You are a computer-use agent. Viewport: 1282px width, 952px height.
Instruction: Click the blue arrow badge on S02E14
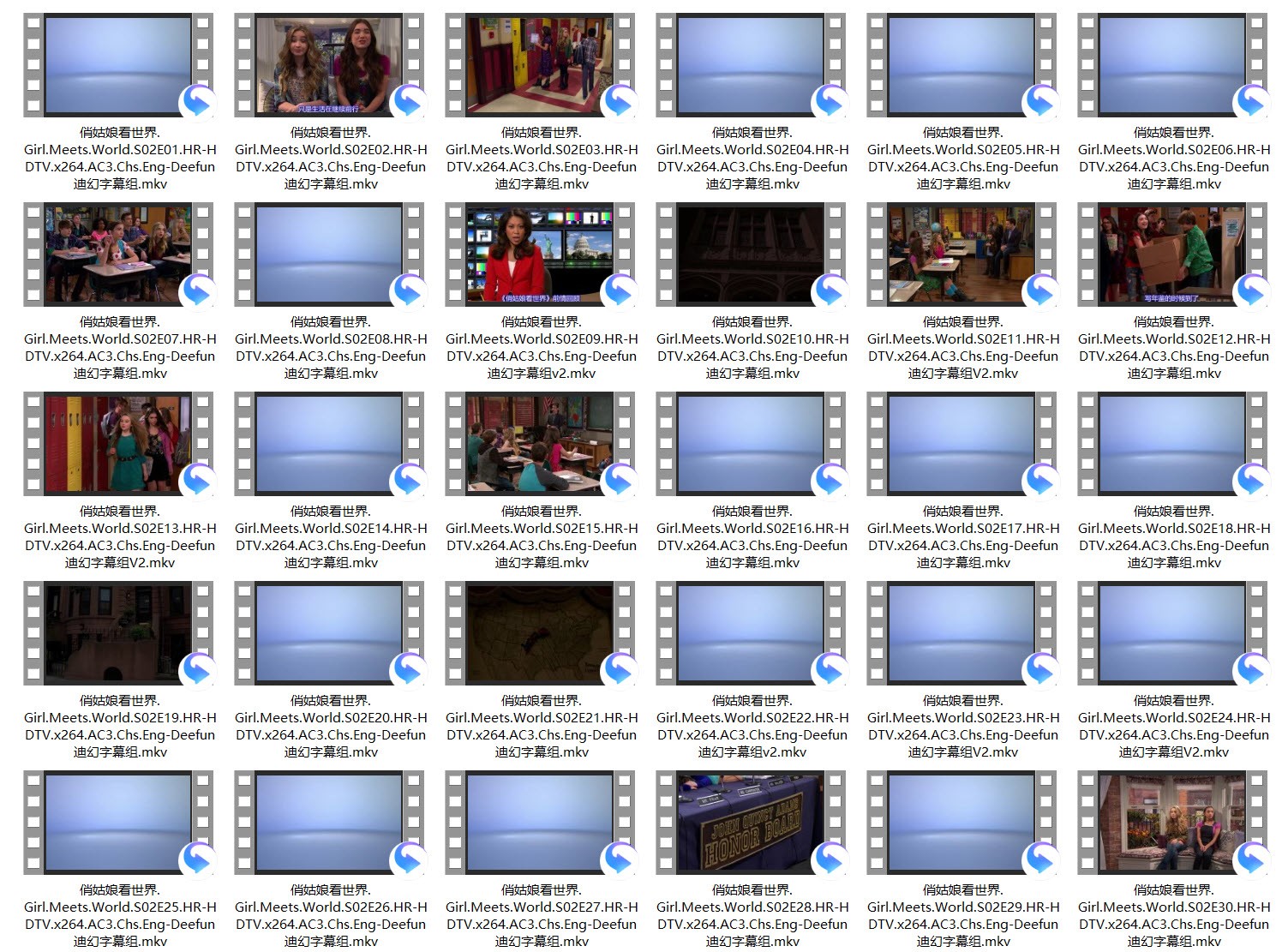[x=408, y=481]
